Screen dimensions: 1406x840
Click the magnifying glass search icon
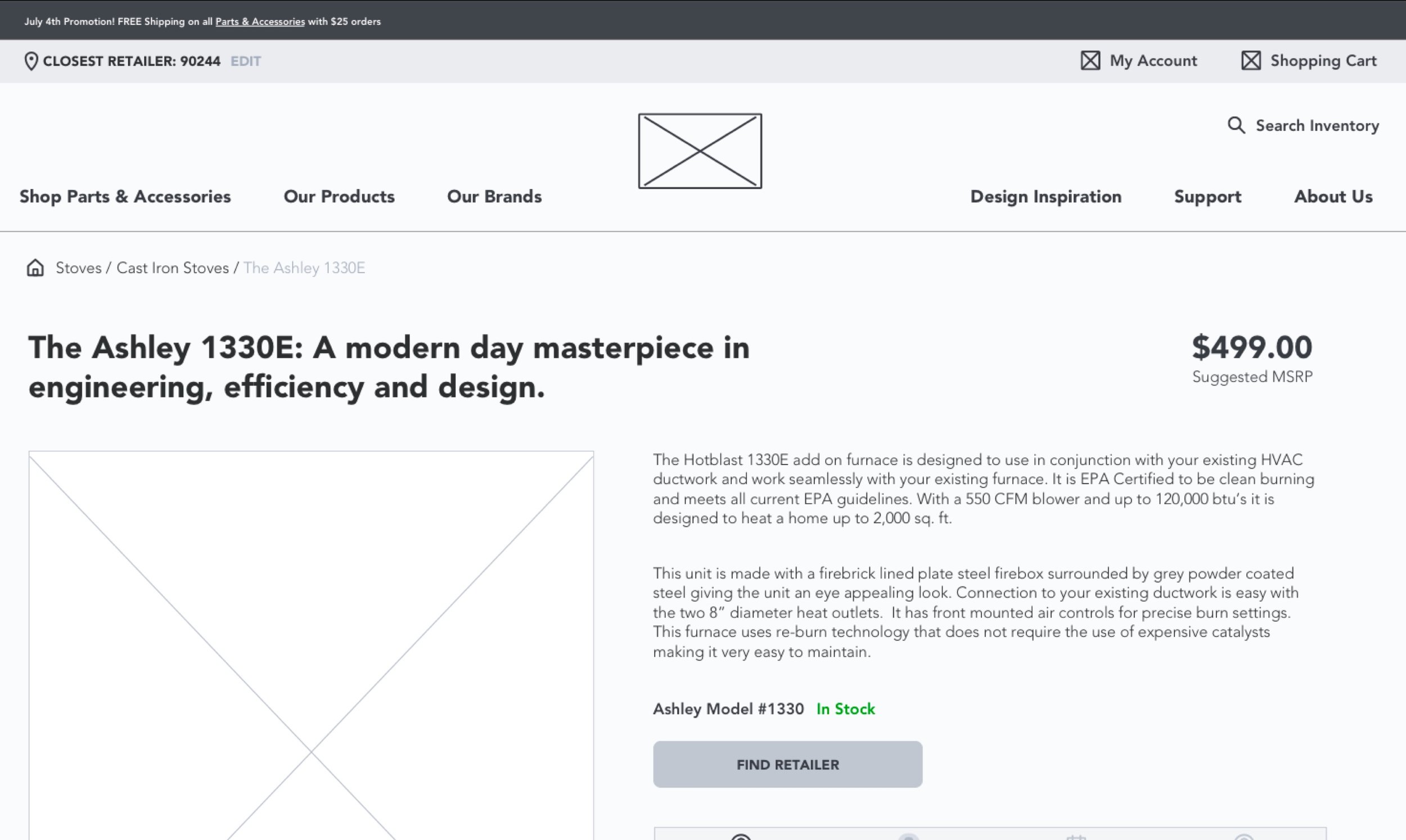click(x=1236, y=125)
